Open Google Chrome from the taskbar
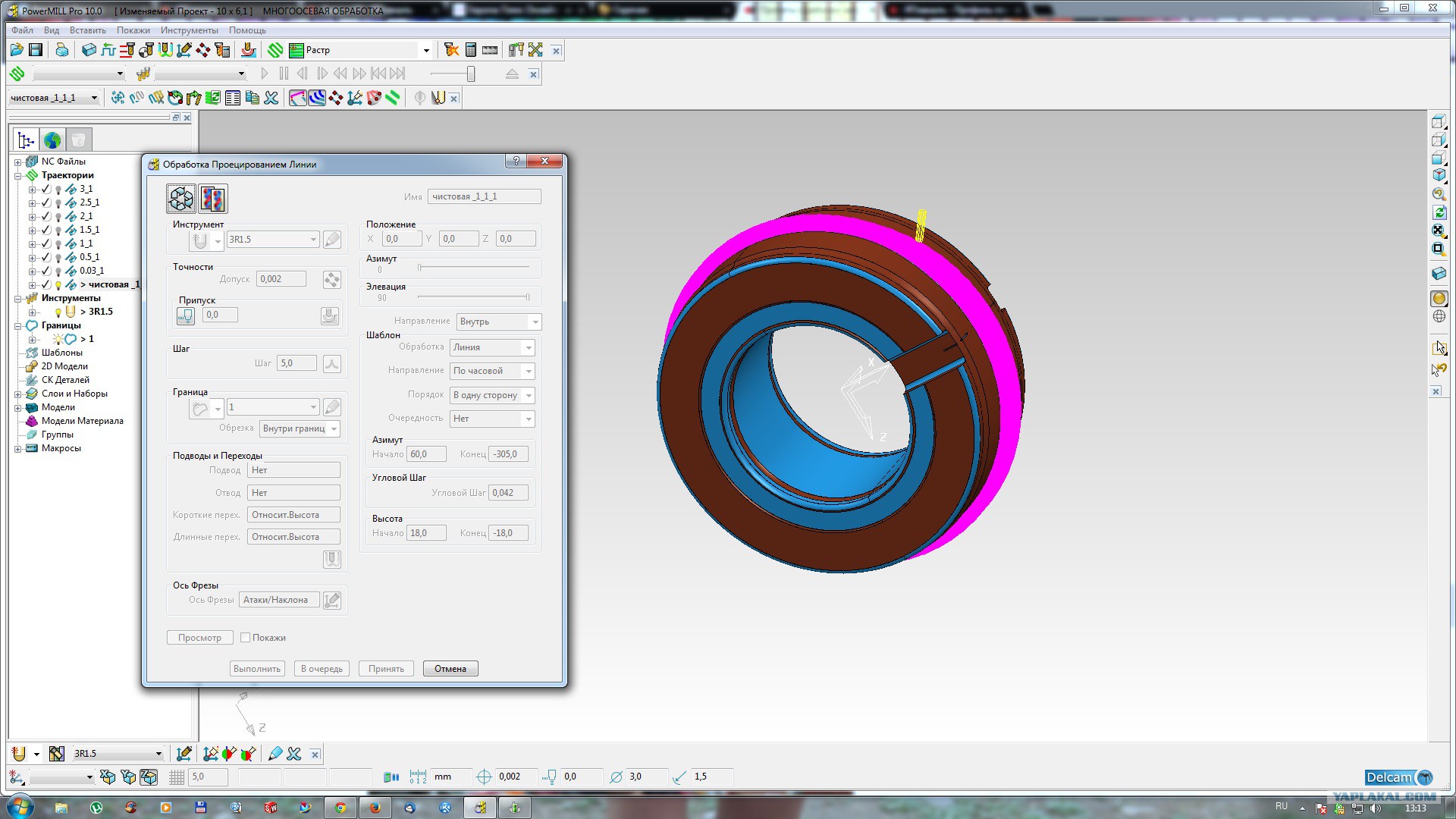This screenshot has width=1456, height=819. [340, 808]
